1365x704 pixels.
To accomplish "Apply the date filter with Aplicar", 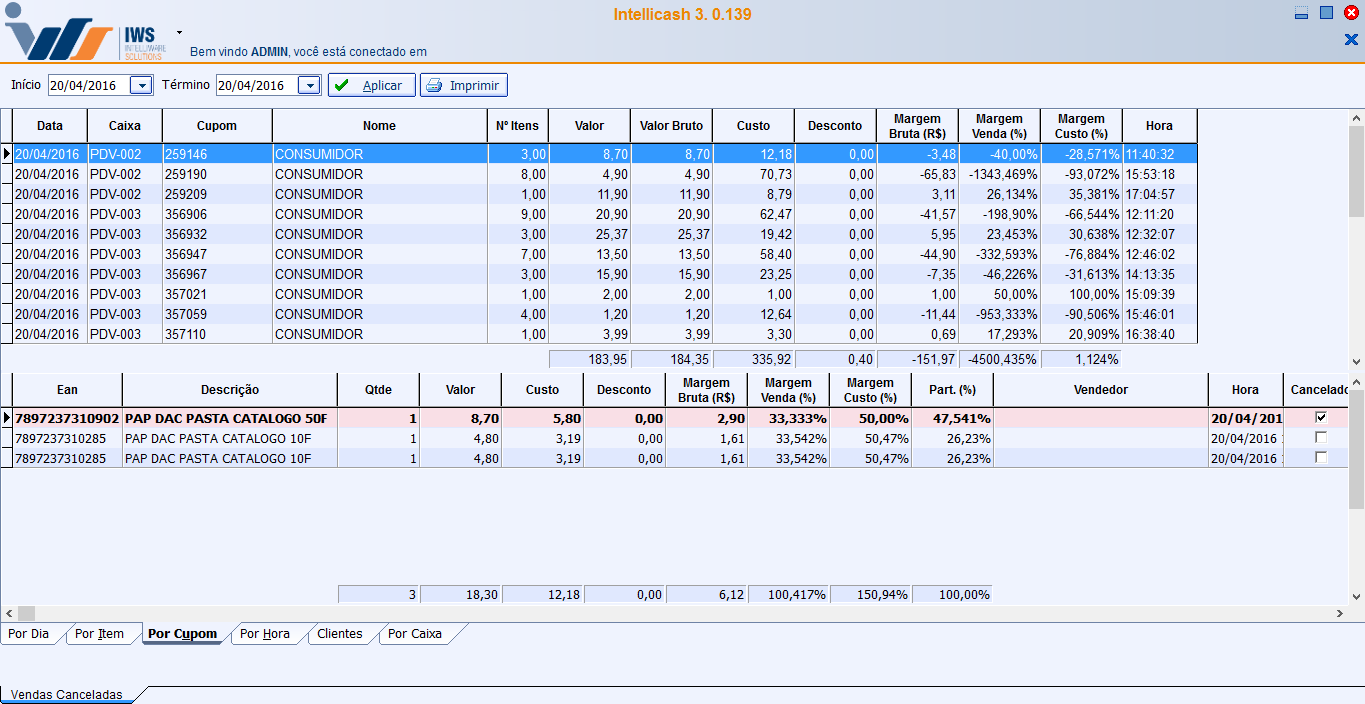I will pos(371,86).
